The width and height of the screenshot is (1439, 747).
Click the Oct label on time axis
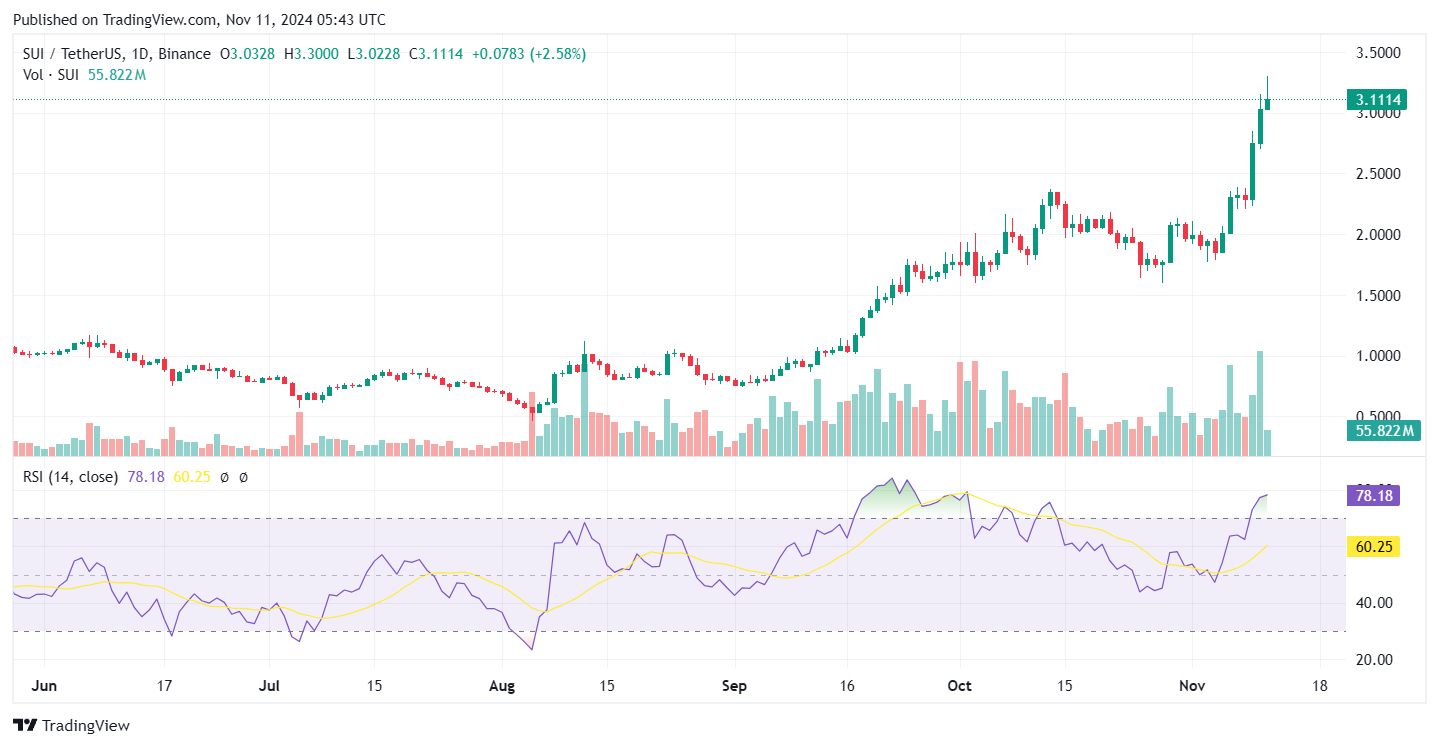point(960,686)
